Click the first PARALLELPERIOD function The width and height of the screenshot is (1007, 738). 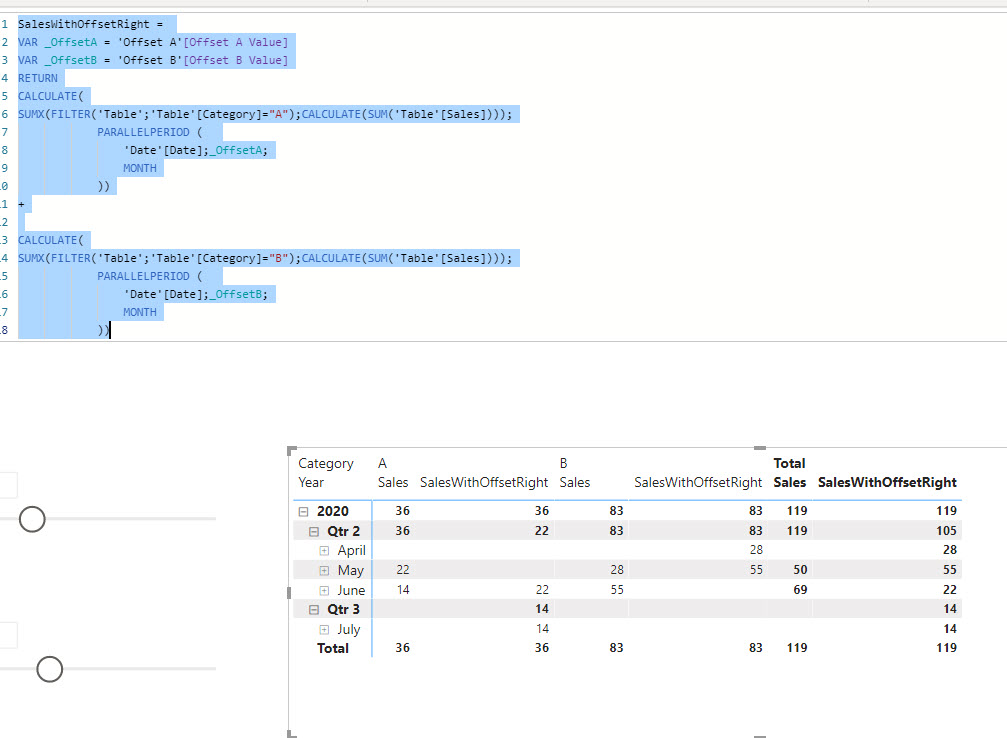[x=143, y=132]
